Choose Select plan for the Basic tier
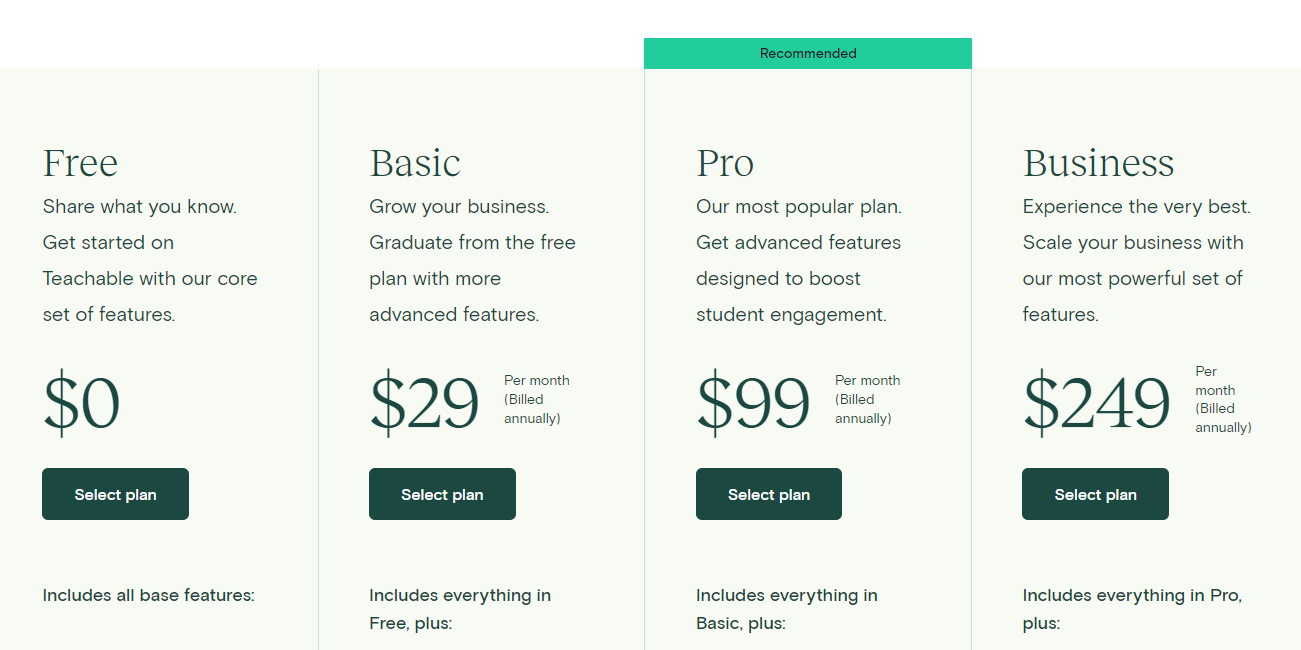 pos(442,494)
